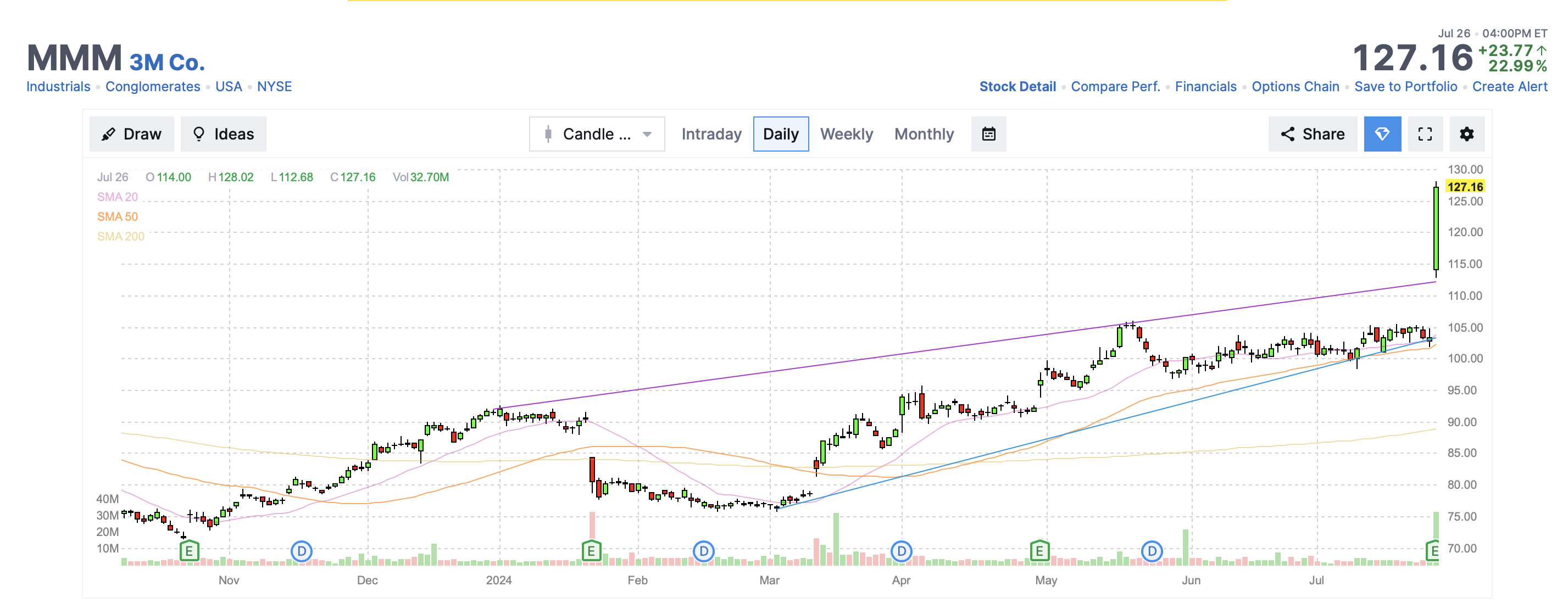Expand the Candle chart type dropdown
Screen dimensions: 1568x614
[x=597, y=134]
